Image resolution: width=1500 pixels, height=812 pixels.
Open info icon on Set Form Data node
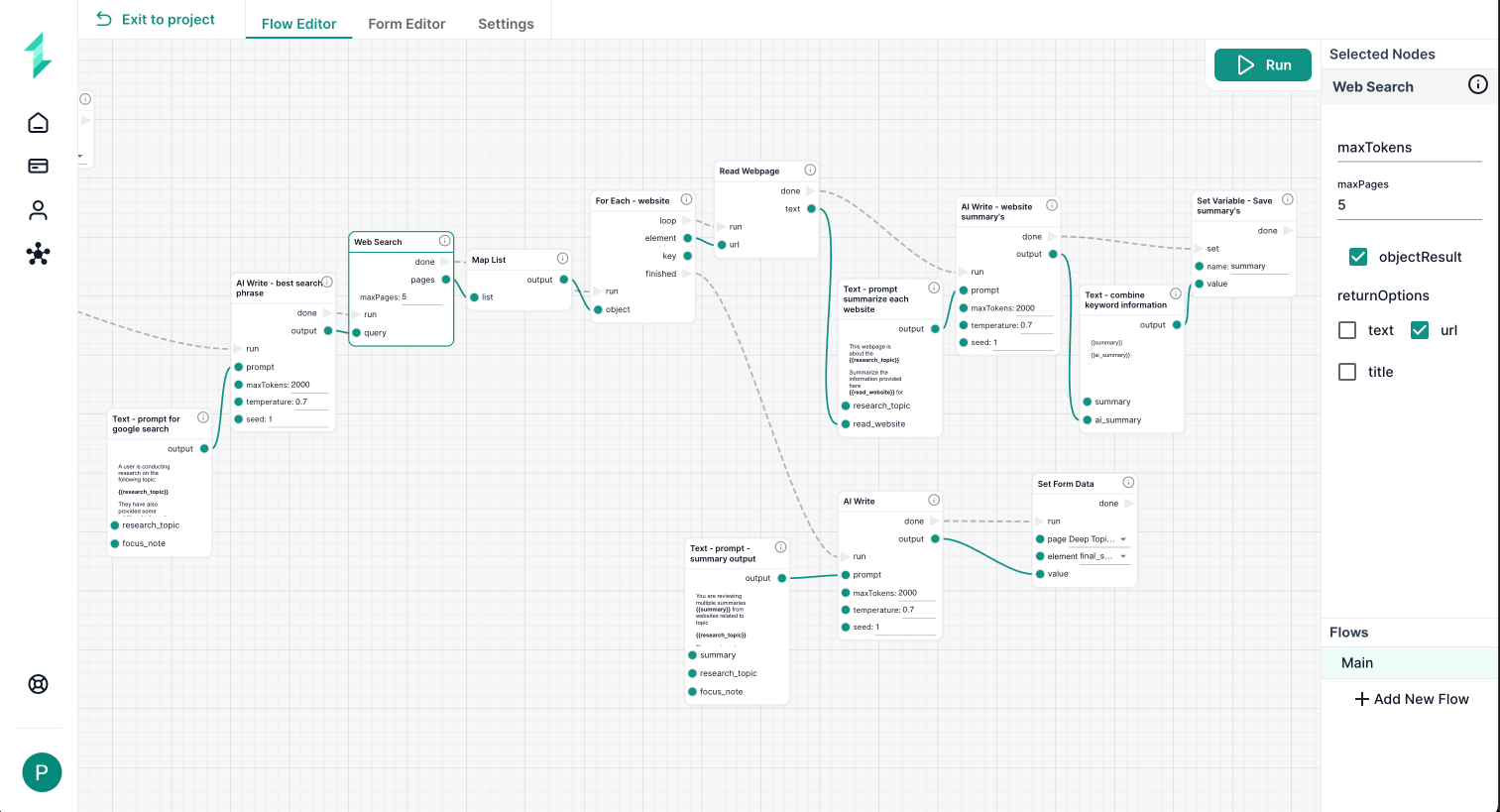tap(1128, 482)
